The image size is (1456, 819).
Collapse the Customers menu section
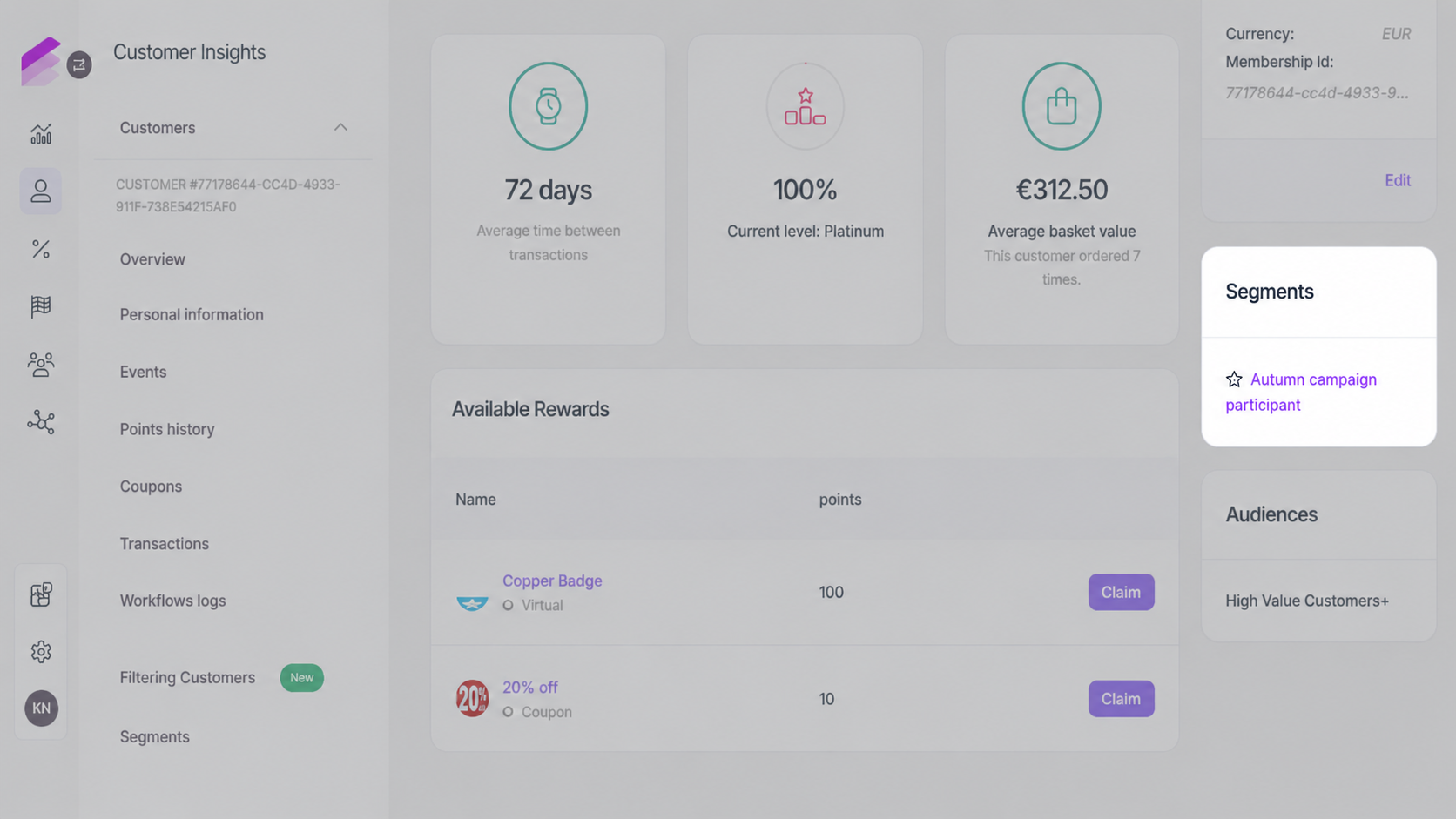coord(340,128)
